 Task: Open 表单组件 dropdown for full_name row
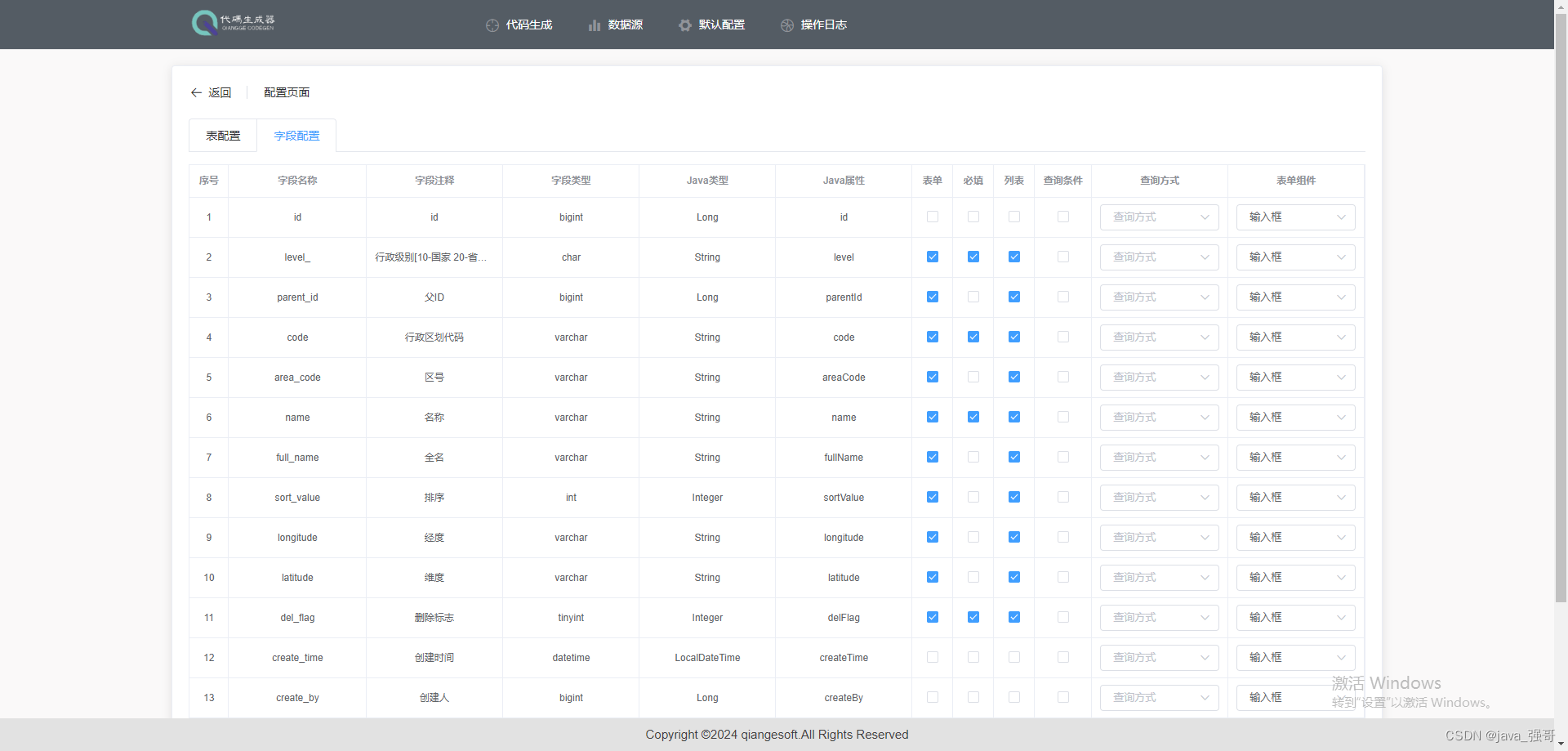1296,458
